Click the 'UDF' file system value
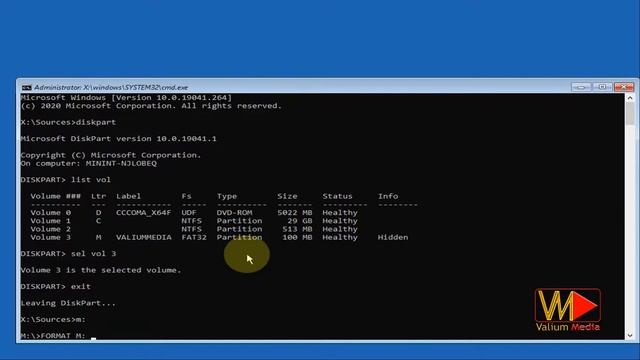Image resolution: width=640 pixels, height=360 pixels. [189, 212]
